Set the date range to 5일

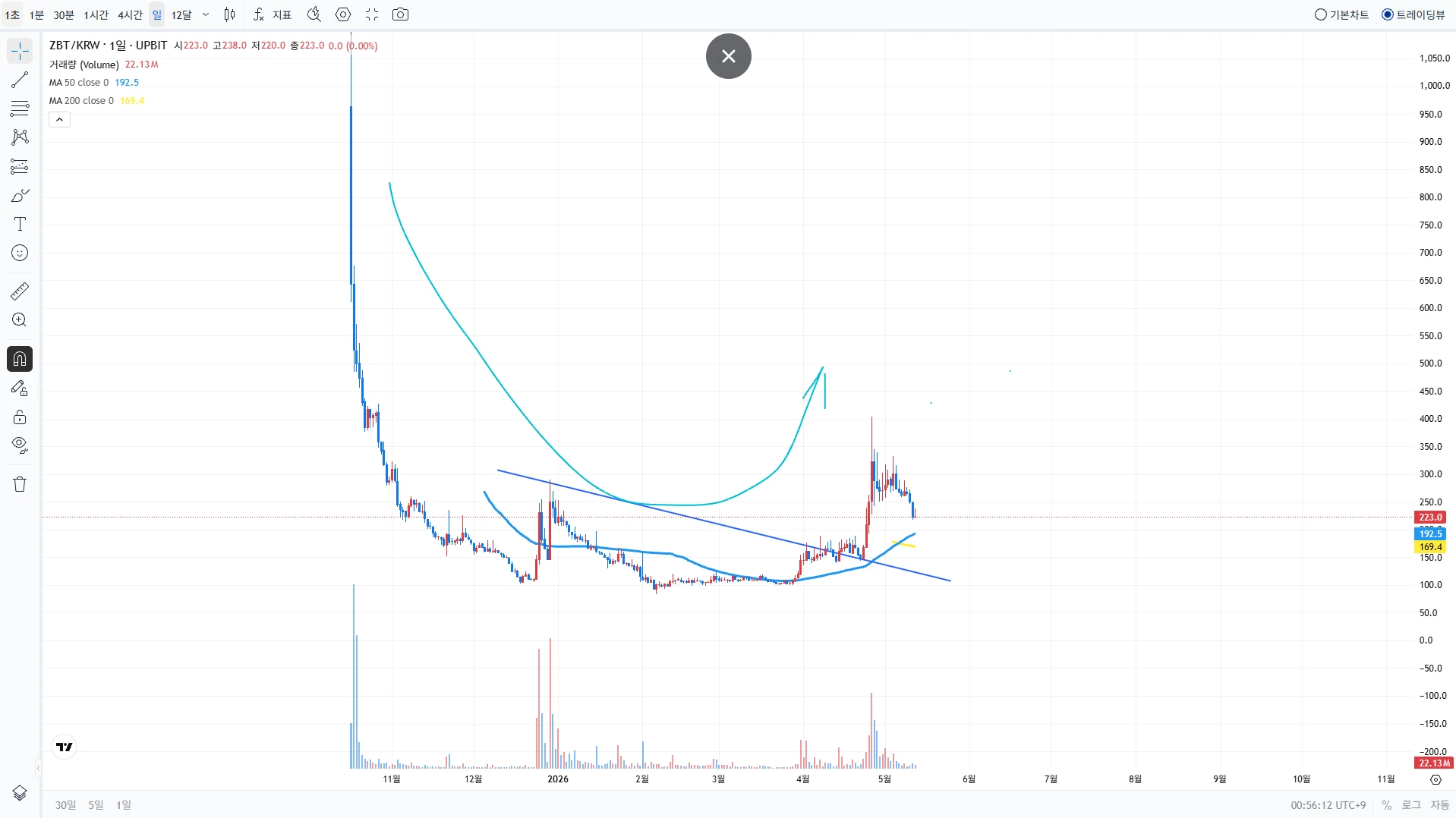(96, 805)
